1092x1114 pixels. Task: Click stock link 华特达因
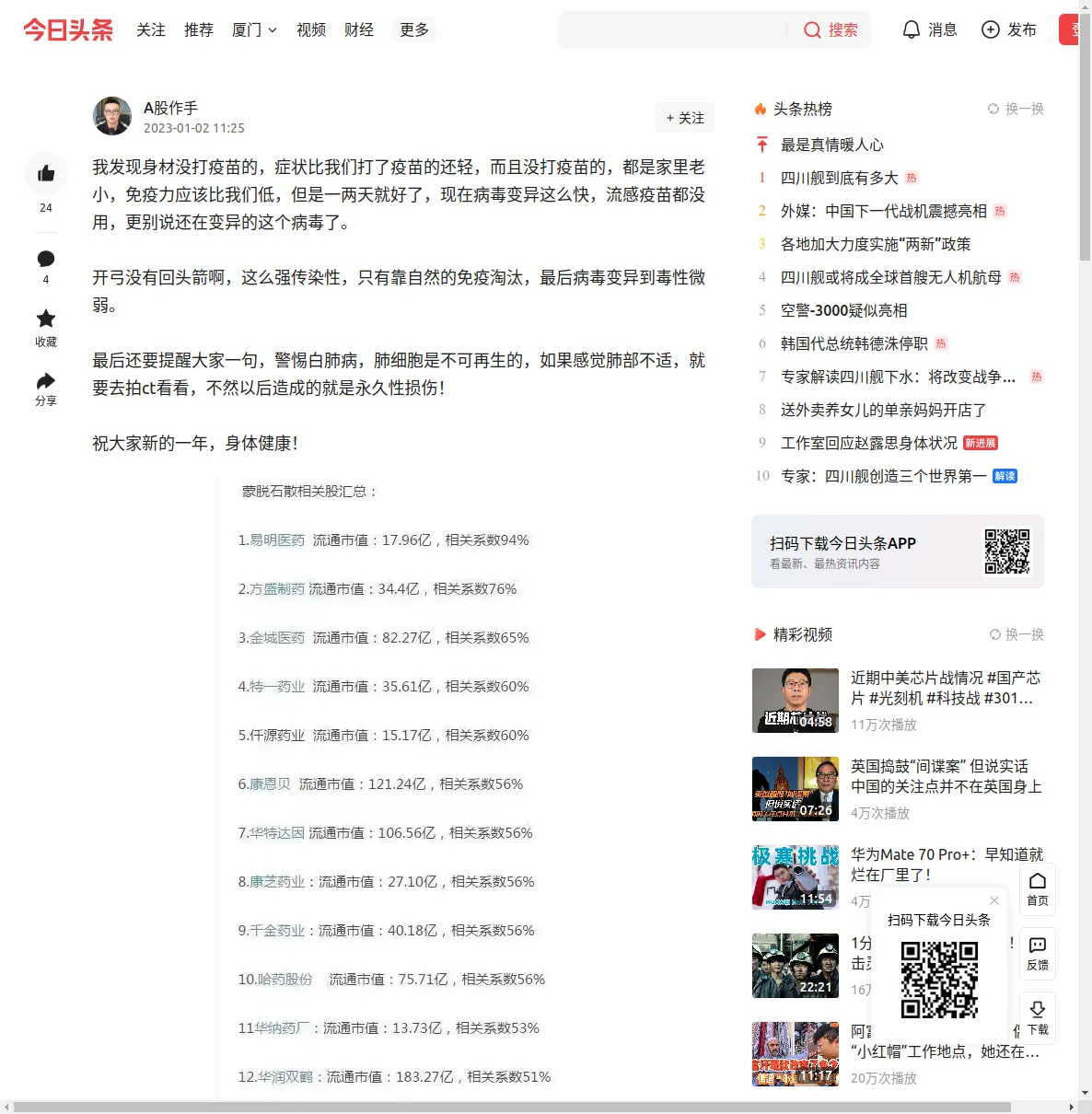[277, 832]
